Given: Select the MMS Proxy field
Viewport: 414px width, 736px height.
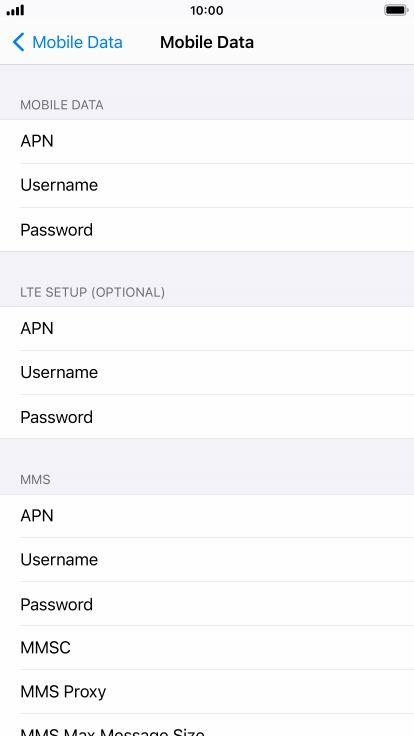Looking at the screenshot, I should [207, 692].
